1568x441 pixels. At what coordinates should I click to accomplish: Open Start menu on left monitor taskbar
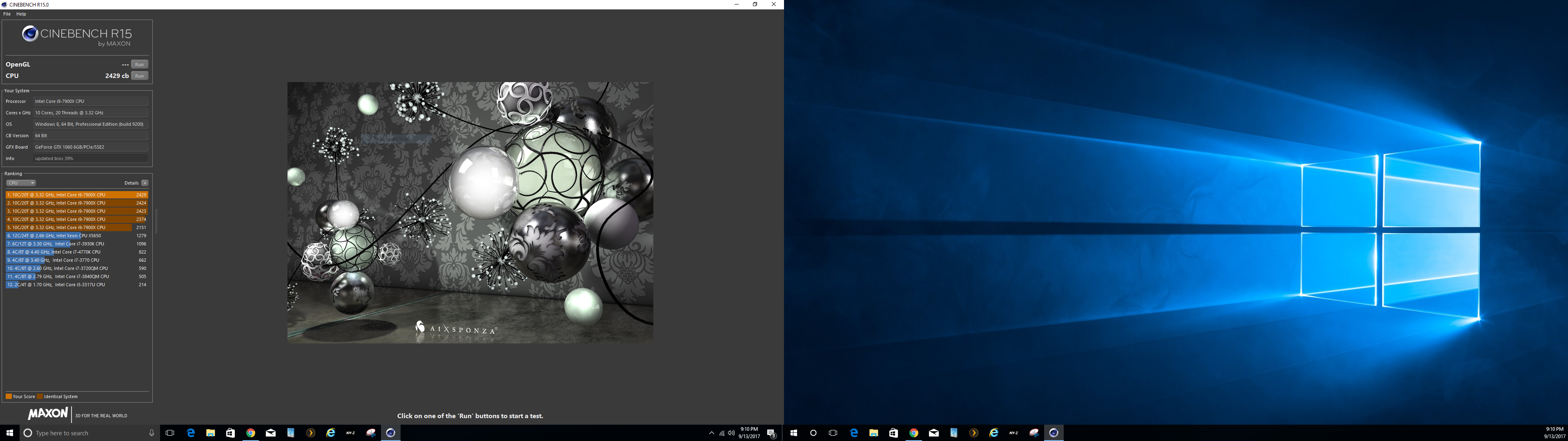tap(10, 433)
